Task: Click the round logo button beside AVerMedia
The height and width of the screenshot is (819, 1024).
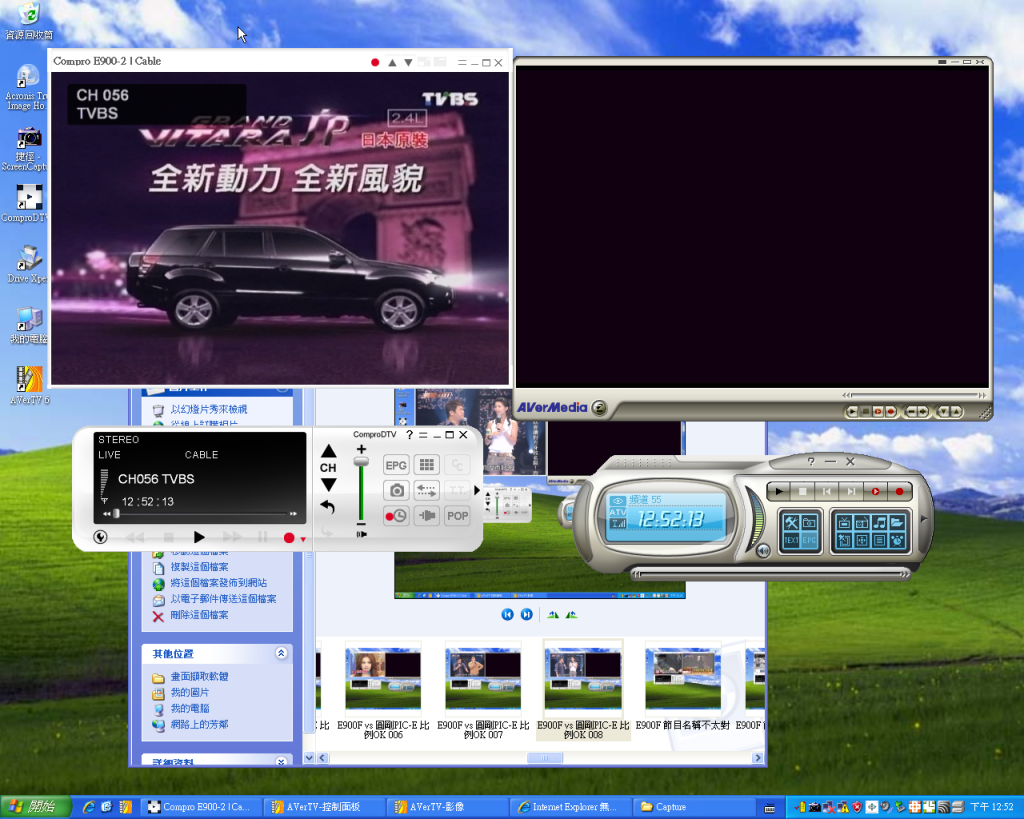Action: [x=599, y=409]
